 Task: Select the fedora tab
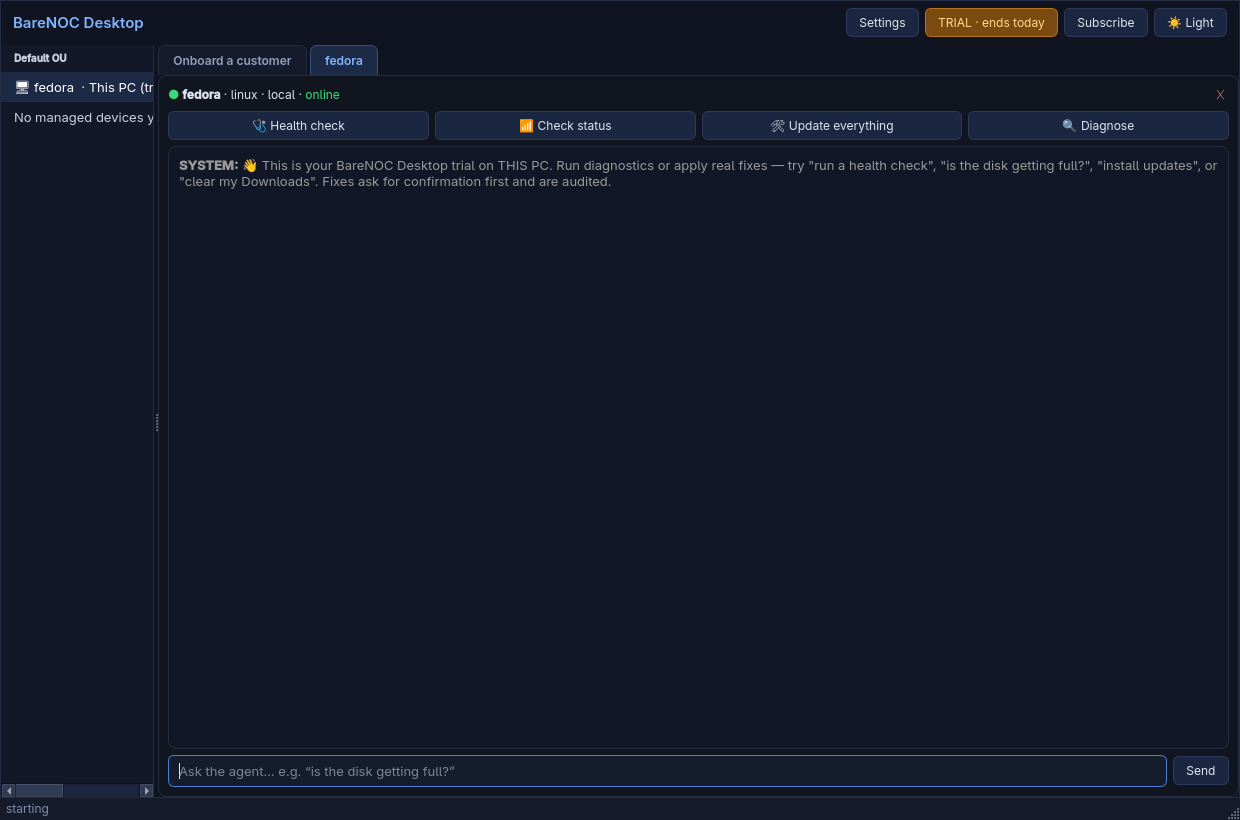[x=344, y=60]
